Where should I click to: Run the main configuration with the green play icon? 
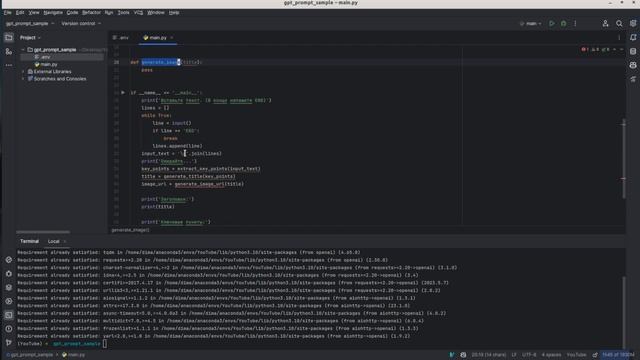[552, 24]
